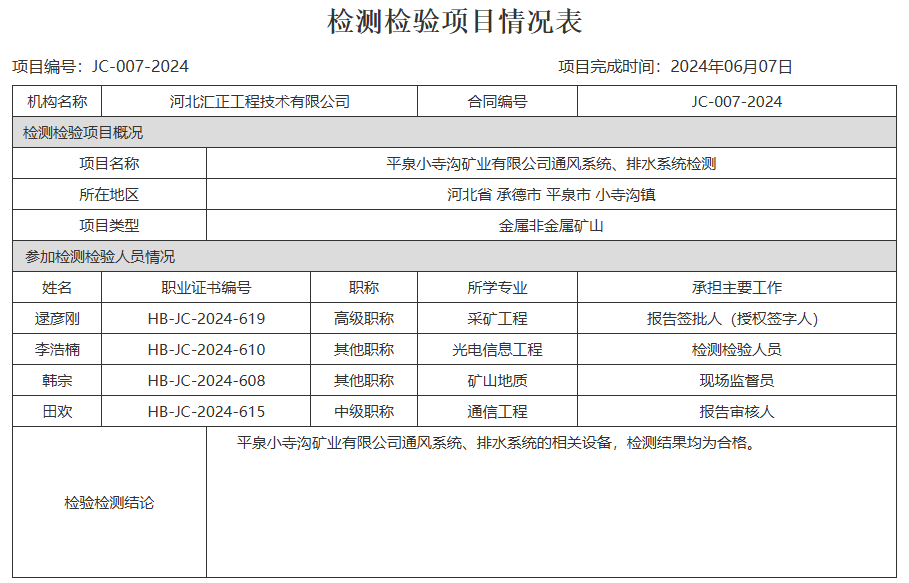This screenshot has height=583, width=909.
Task: Click the 职称 column header
Action: [364, 287]
